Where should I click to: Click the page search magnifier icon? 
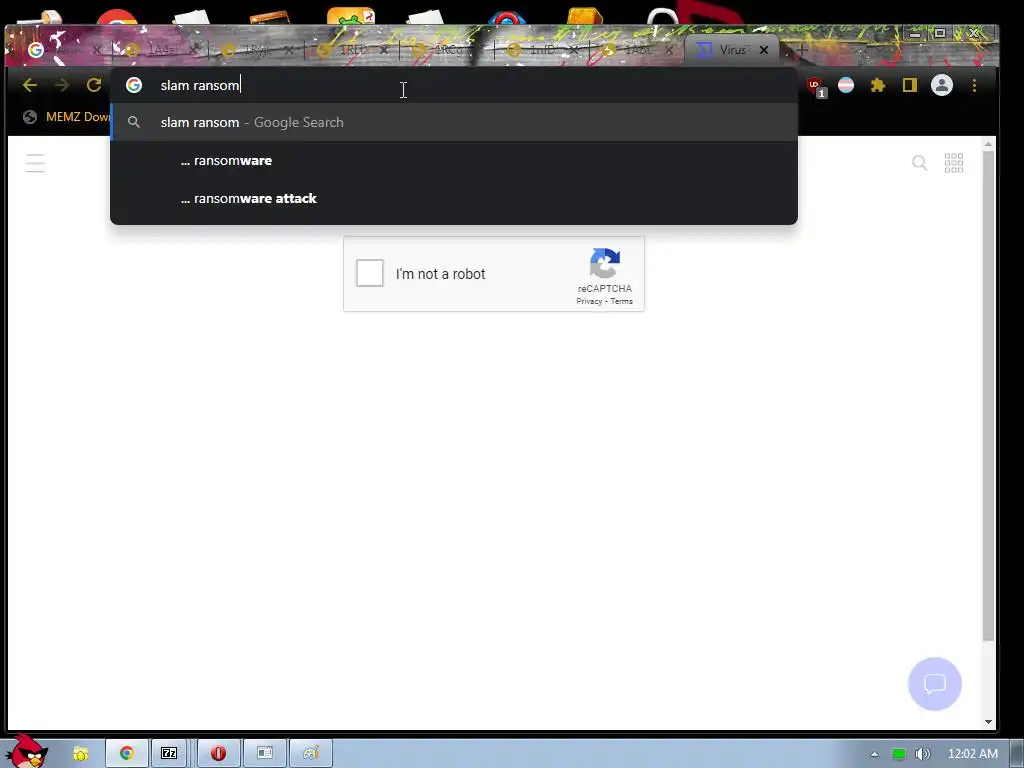[920, 163]
